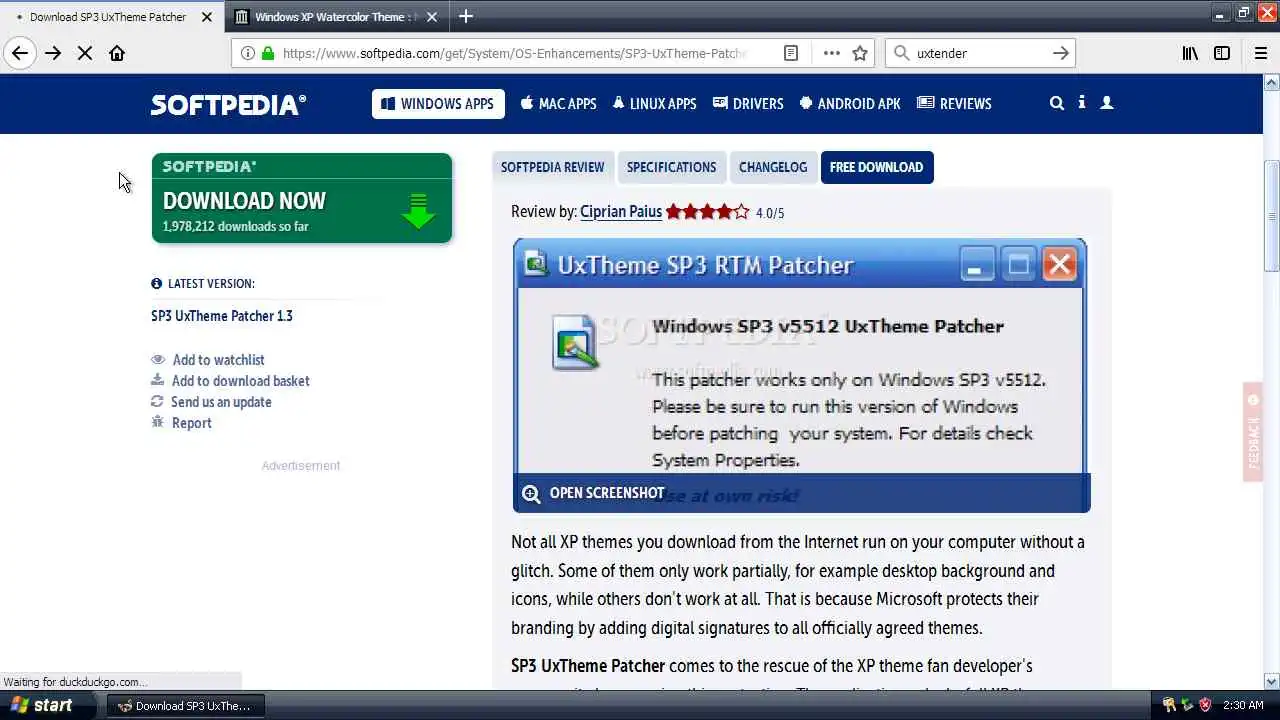Switch to Softpedia Review tab
Viewport: 1280px width, 720px height.
pos(552,168)
